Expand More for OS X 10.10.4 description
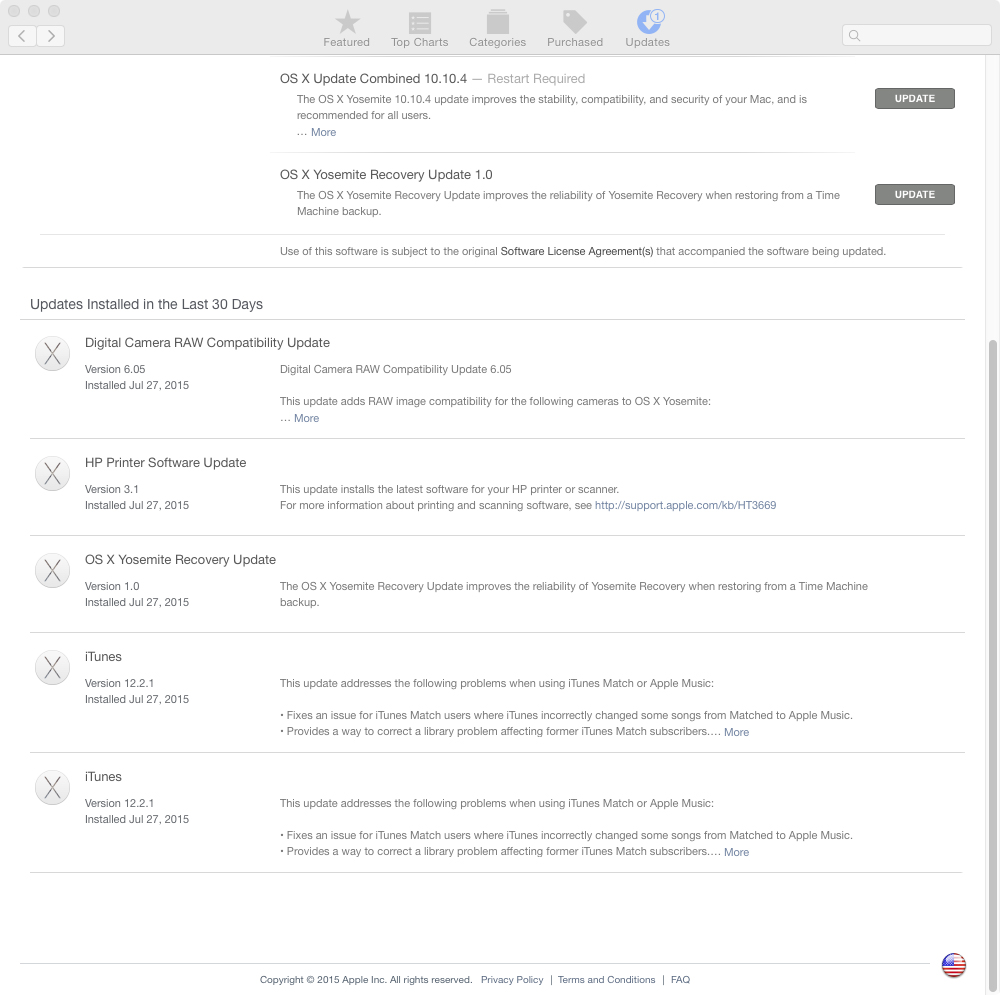This screenshot has width=1000, height=995. coord(323,132)
